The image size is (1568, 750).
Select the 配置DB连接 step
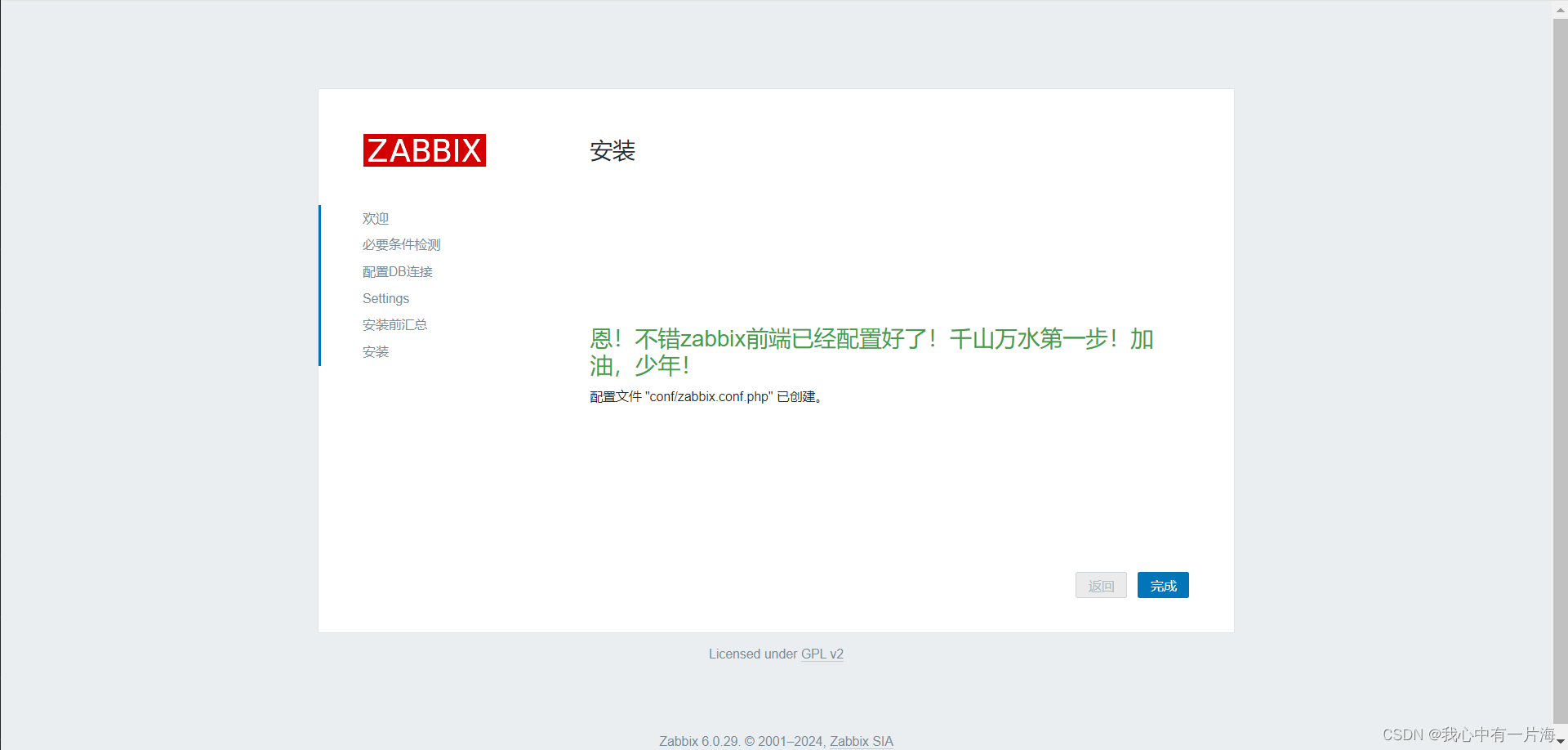coord(398,271)
